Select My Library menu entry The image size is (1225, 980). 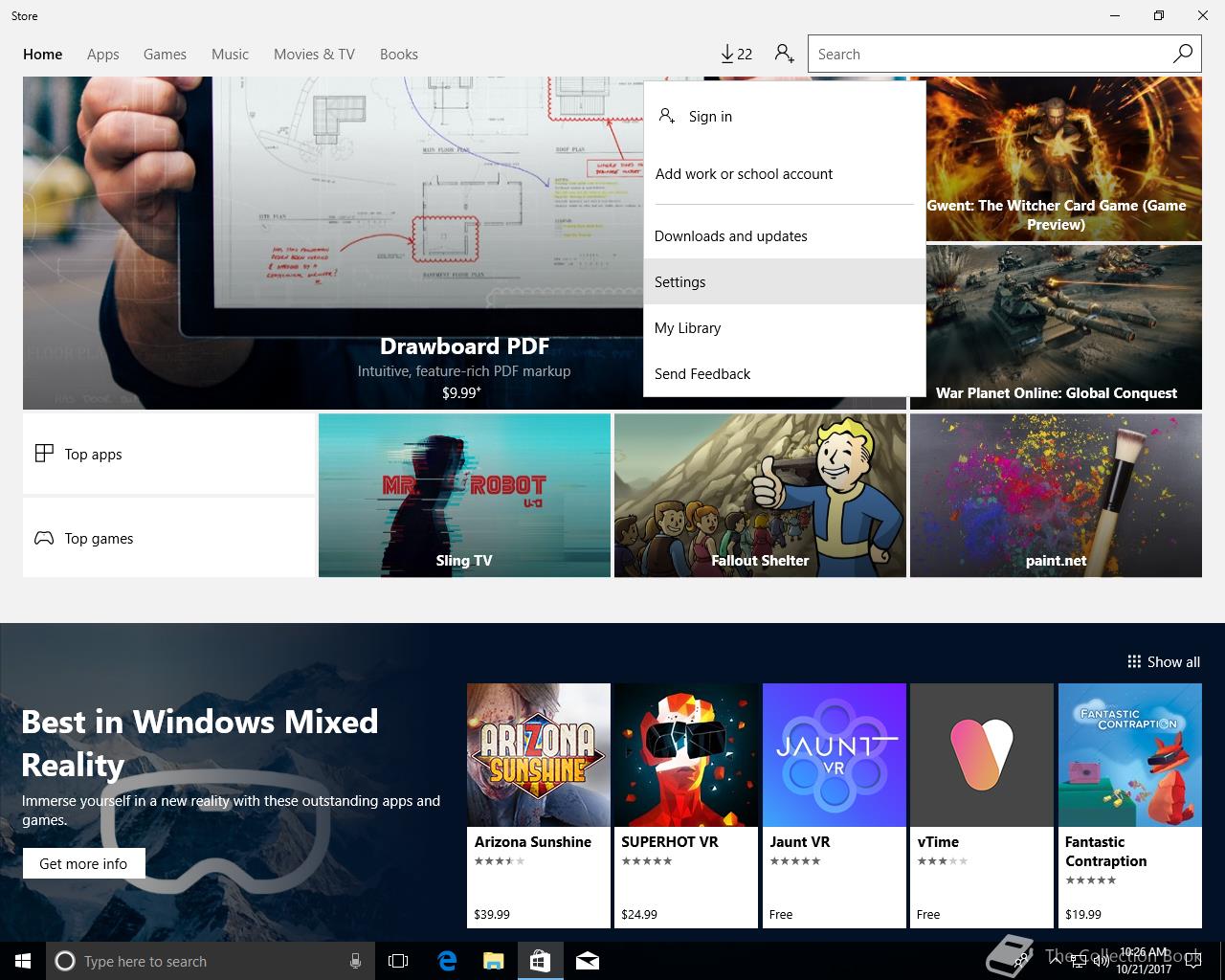(785, 327)
